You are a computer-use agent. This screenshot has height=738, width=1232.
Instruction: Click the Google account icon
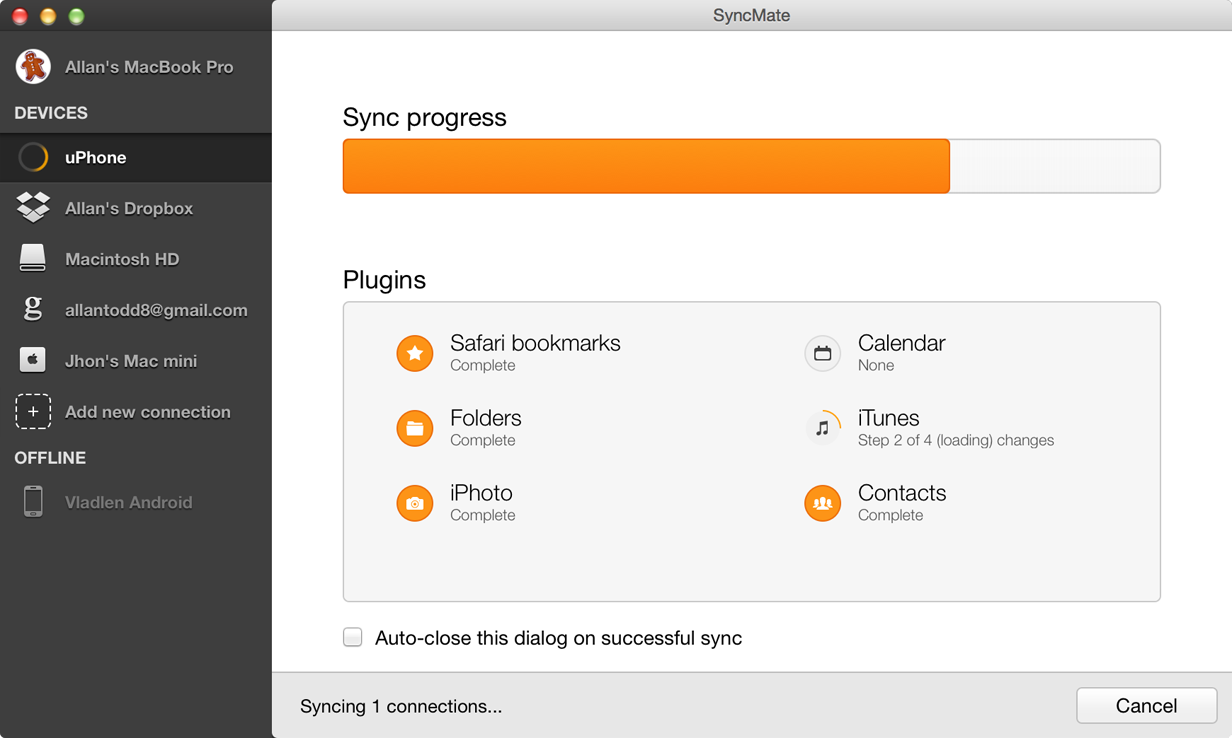click(x=33, y=310)
